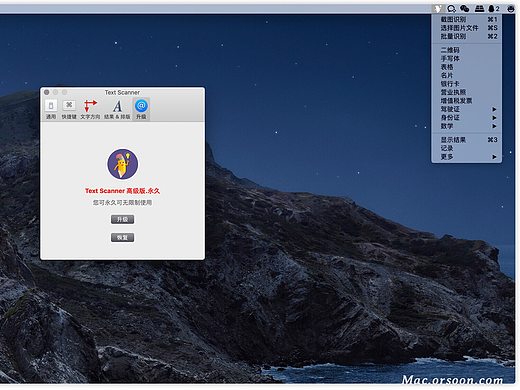Open the 结果 & 排版 preferences tab

pos(117,109)
